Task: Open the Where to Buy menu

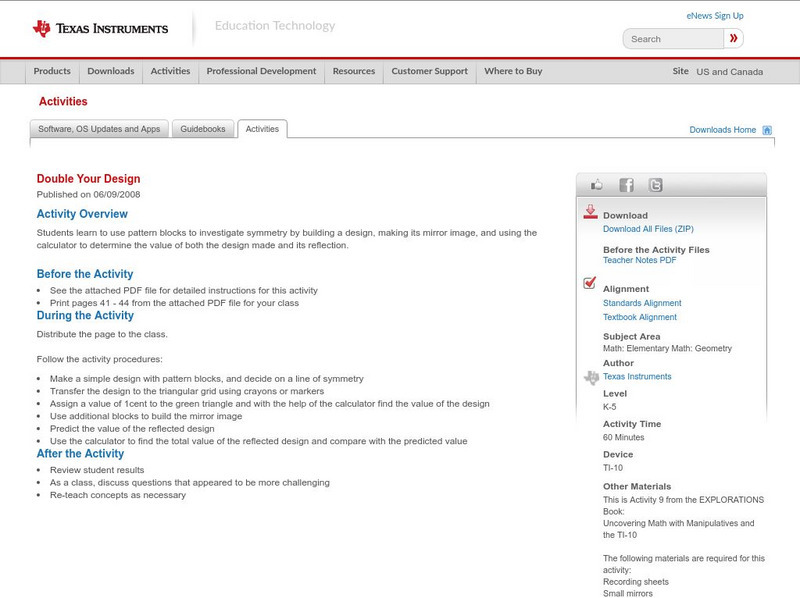Action: point(513,71)
